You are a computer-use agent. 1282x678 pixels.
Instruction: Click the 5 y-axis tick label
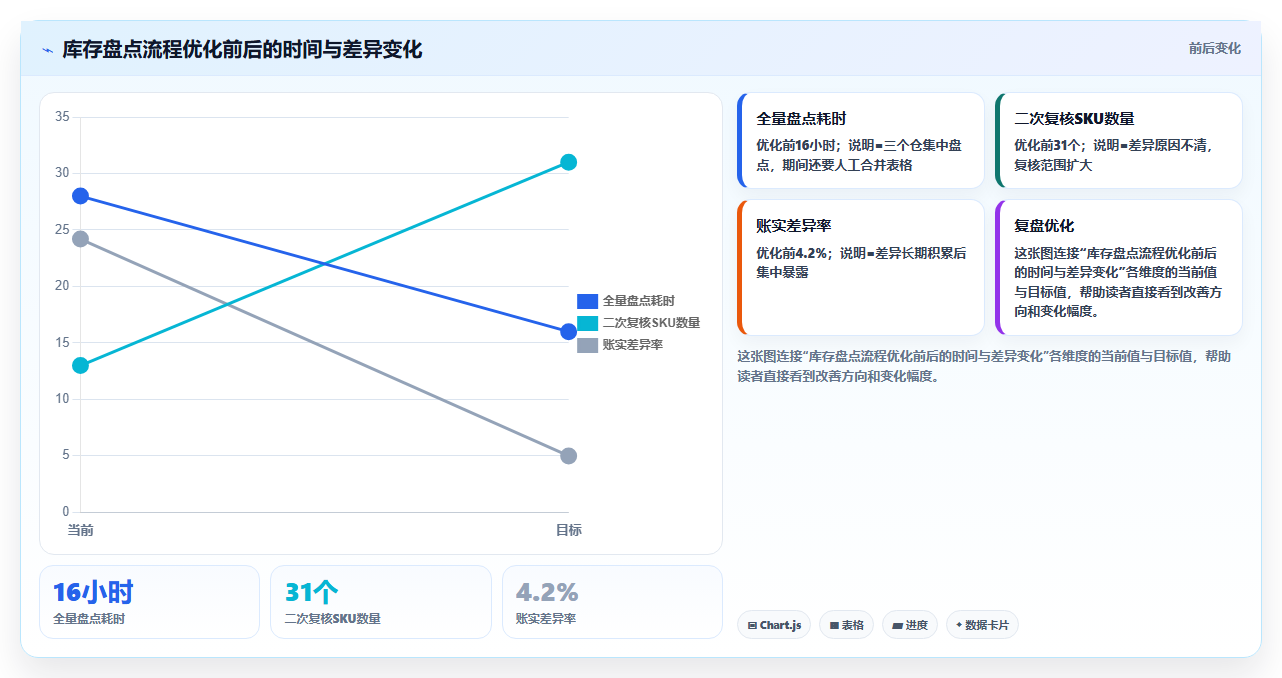66,455
